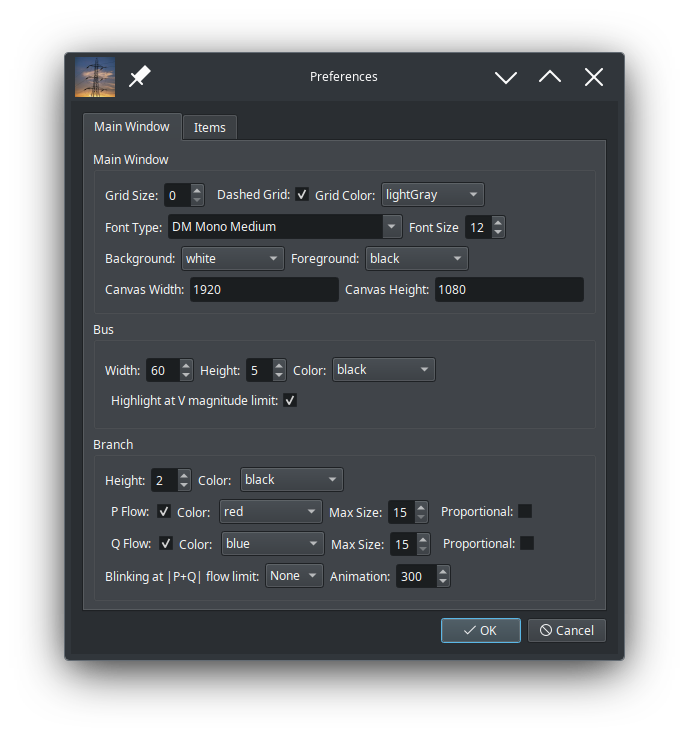Decrease the Grid Size value
689x737 pixels.
tap(197, 200)
